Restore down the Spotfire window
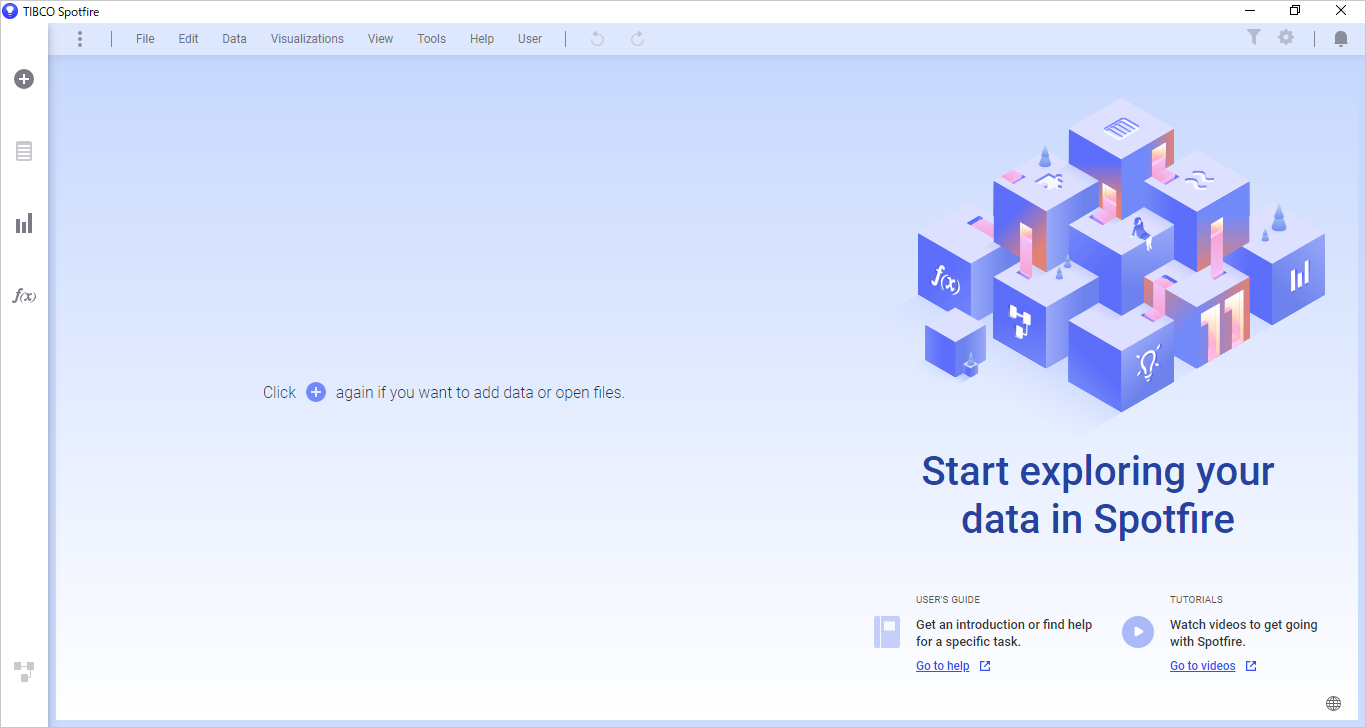The image size is (1366, 728). [1295, 11]
